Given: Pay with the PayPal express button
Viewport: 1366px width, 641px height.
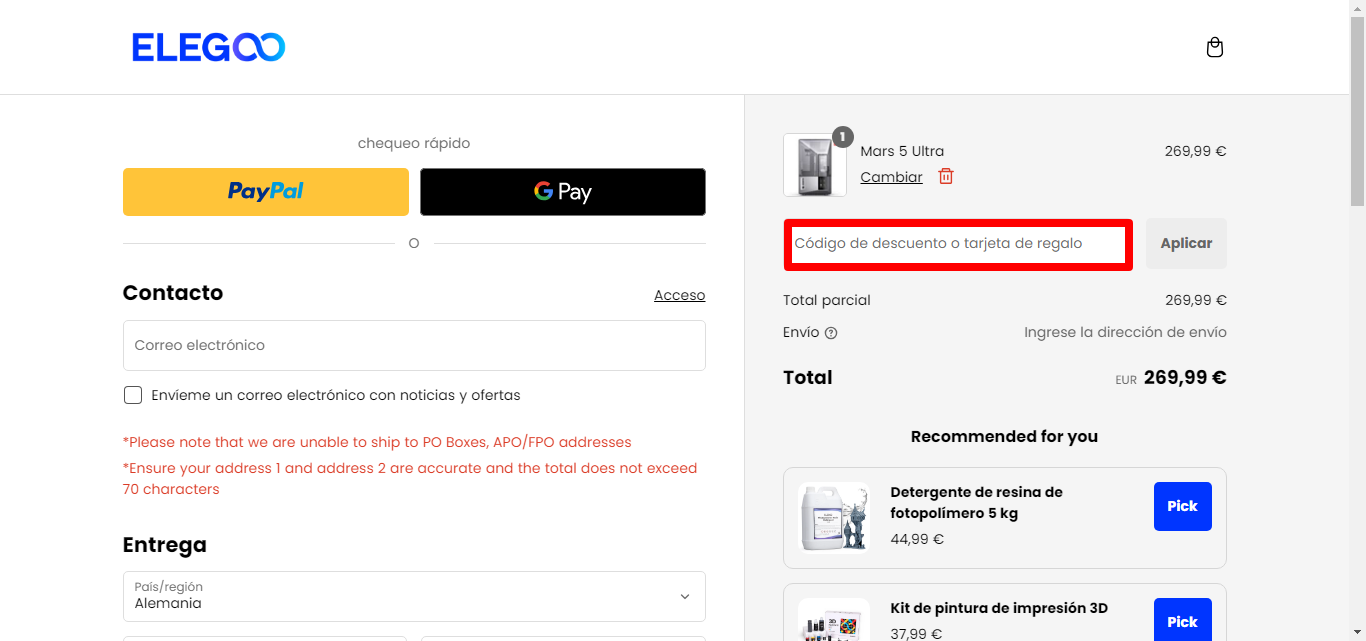Looking at the screenshot, I should (x=266, y=192).
